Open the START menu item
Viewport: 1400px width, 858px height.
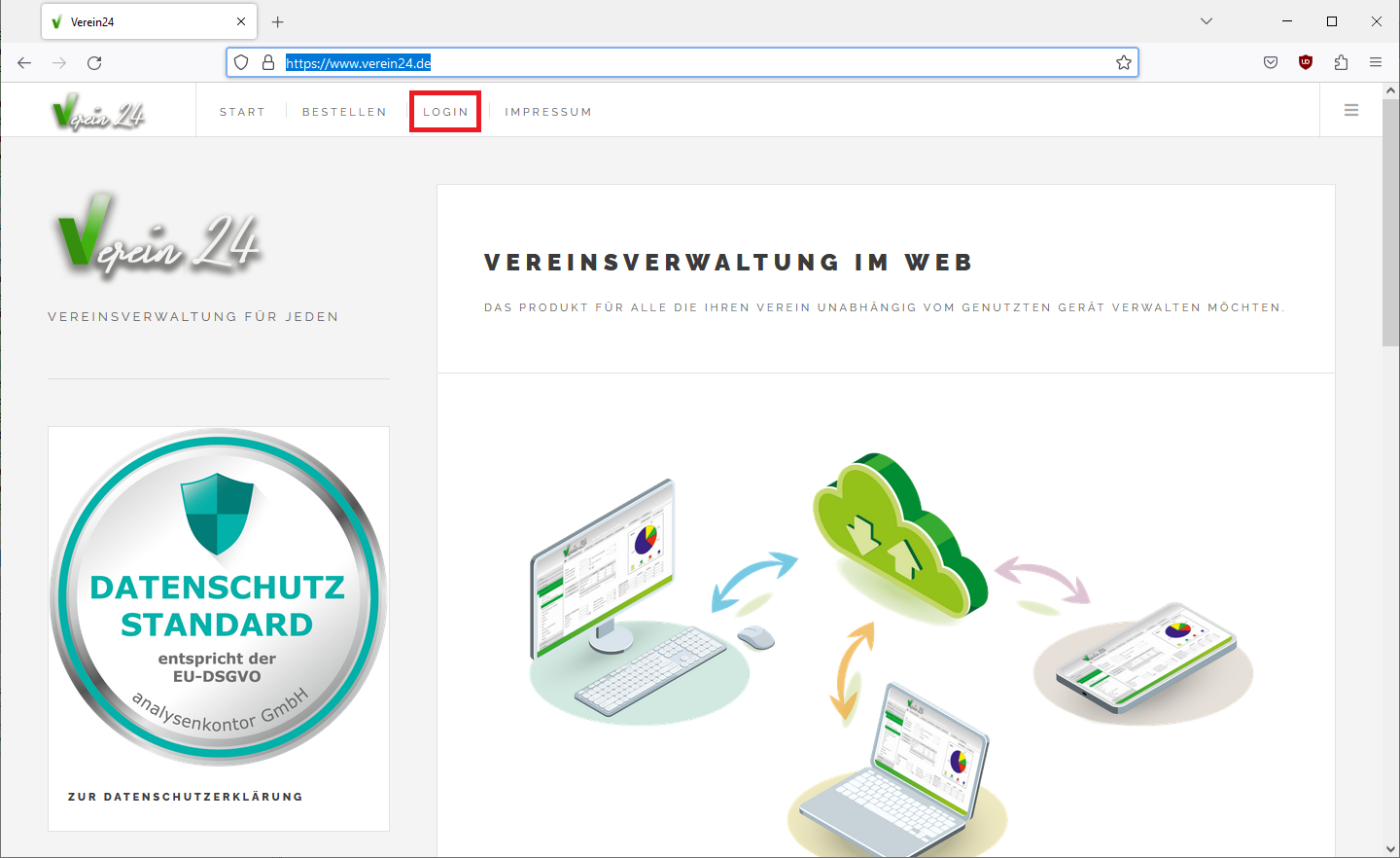point(242,112)
